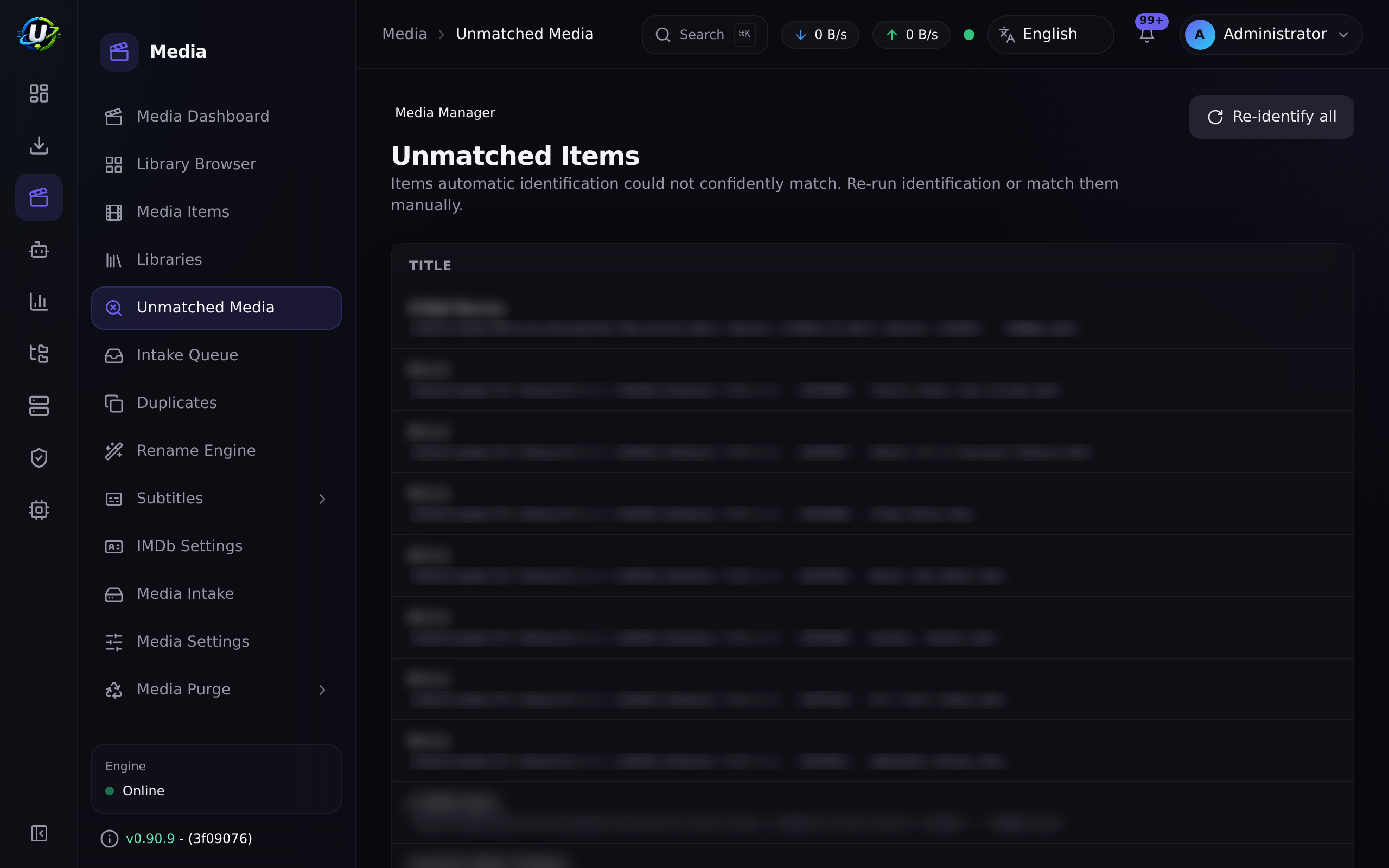Click the dashboard grid icon in left rail

(39, 93)
